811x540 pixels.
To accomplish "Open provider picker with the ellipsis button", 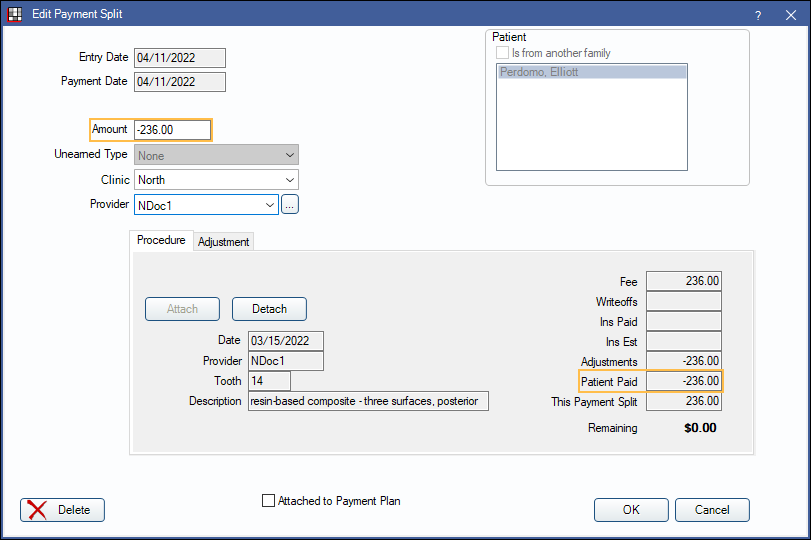I will click(x=290, y=204).
